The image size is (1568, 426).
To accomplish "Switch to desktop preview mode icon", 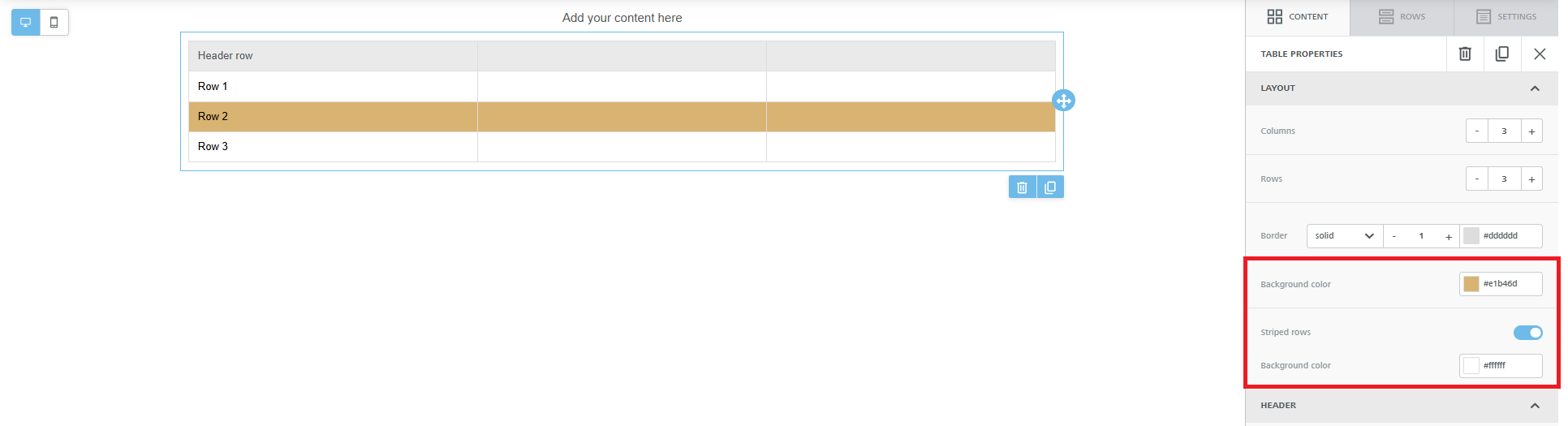I will (x=26, y=22).
